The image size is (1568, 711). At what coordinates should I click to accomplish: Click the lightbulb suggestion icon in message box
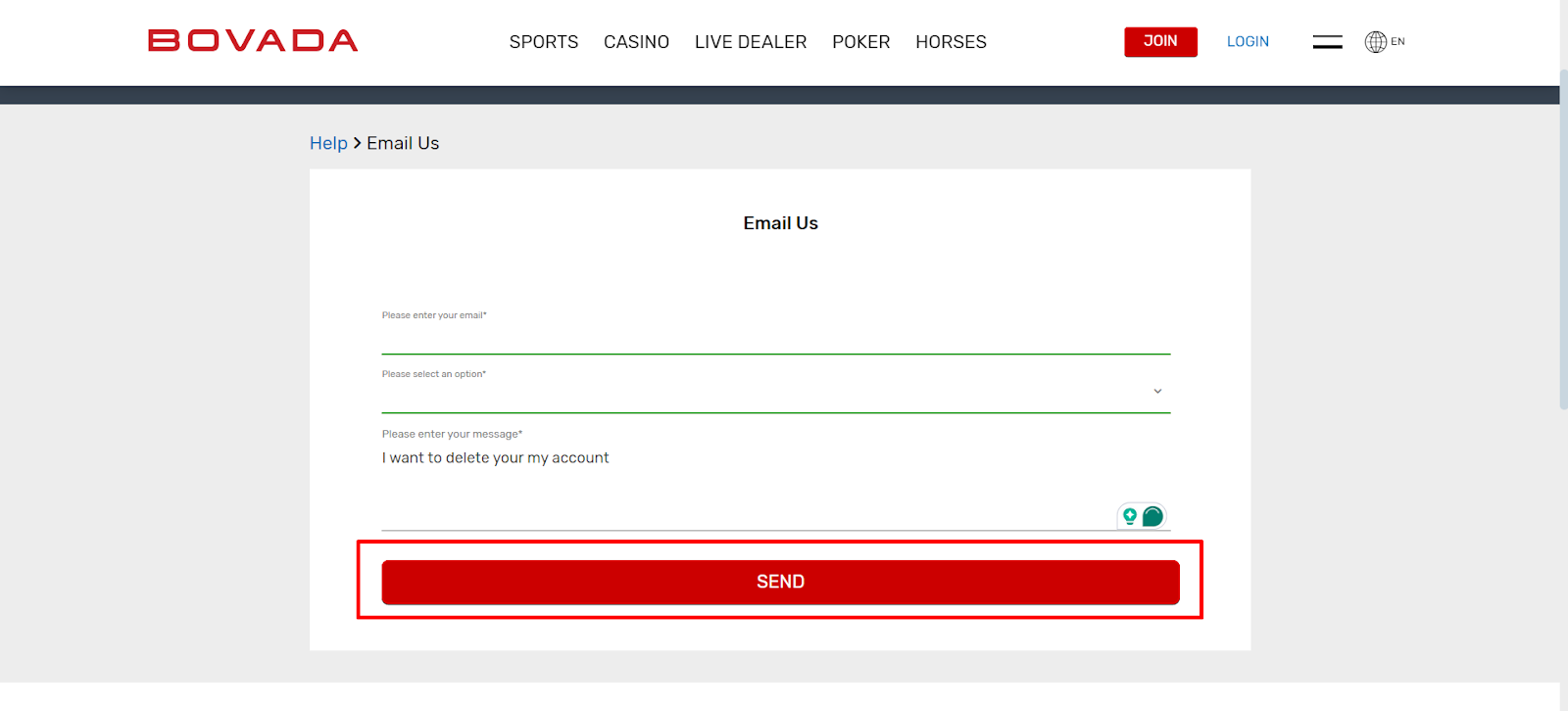(1130, 516)
